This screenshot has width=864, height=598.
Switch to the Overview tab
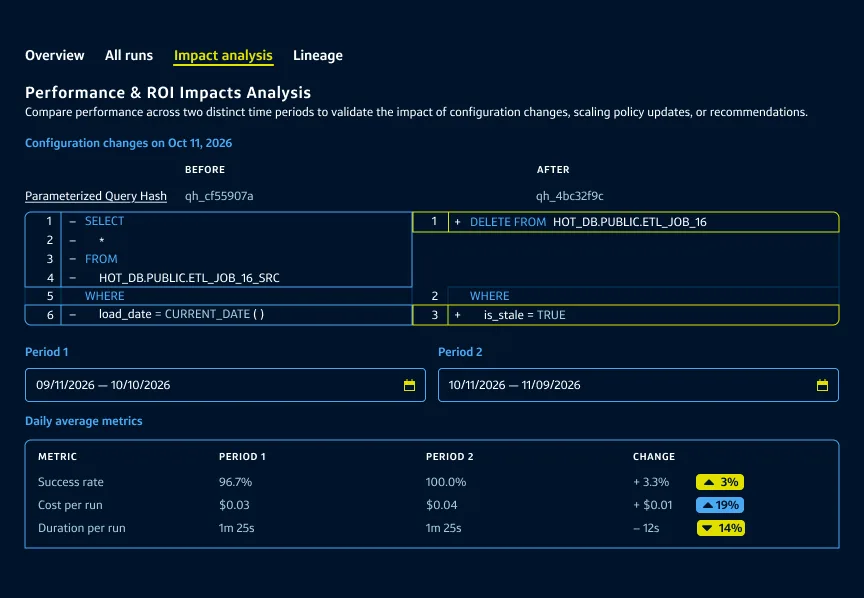pos(55,56)
